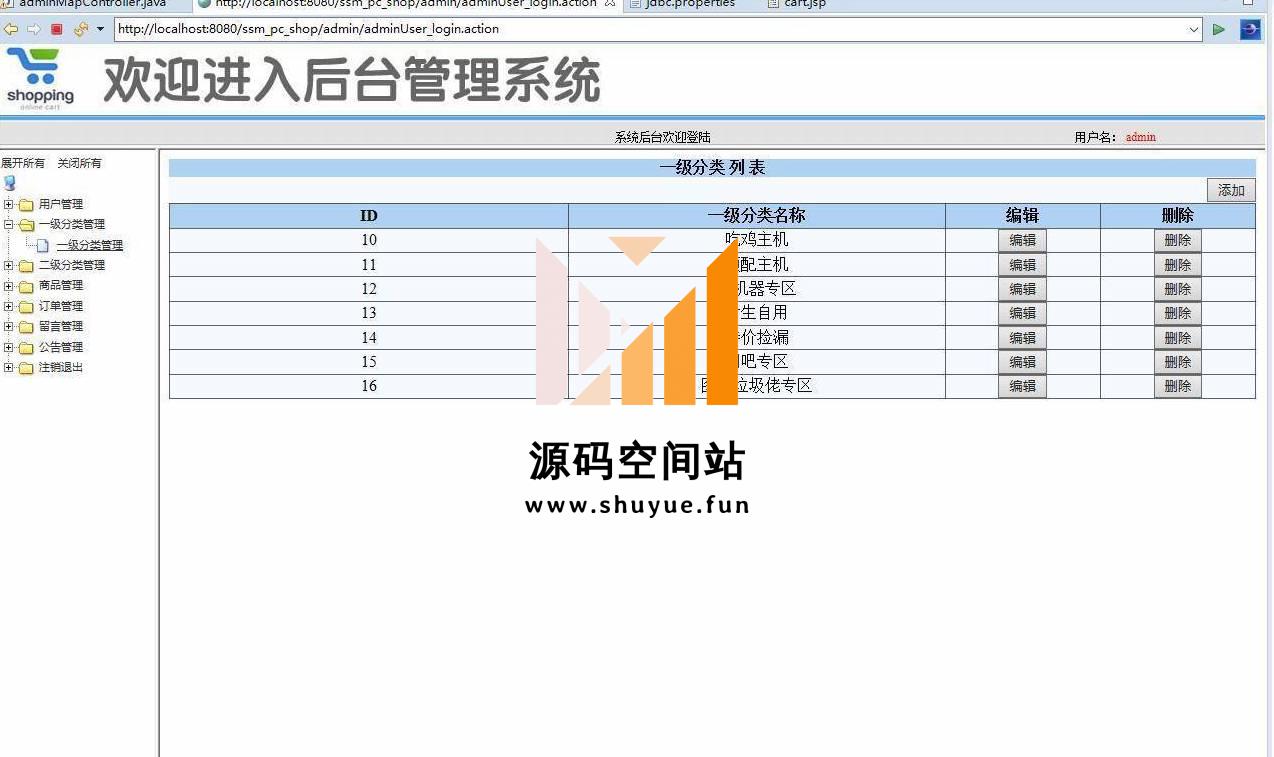The width and height of the screenshot is (1274, 757).
Task: Click the 用户管理 folder icon
Action: tap(26, 204)
